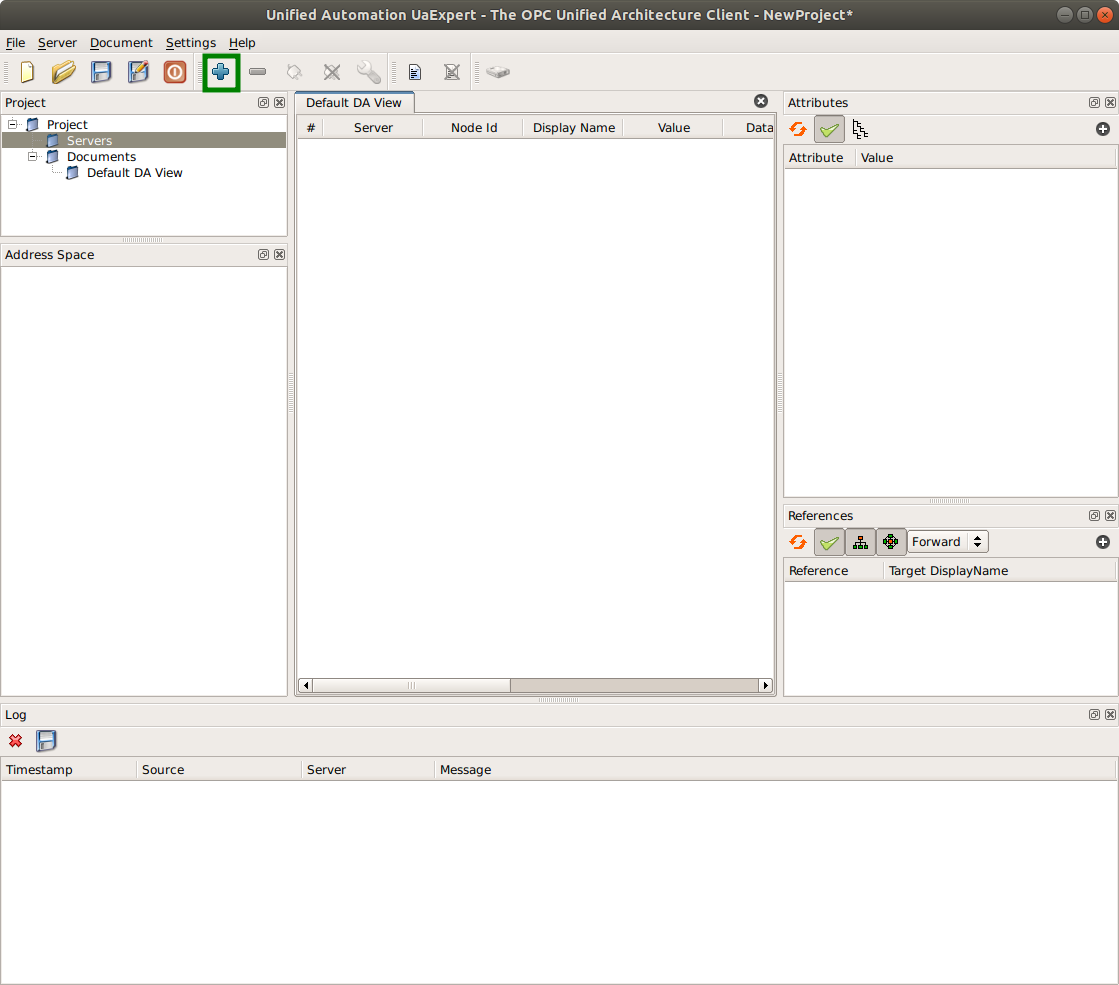Close the Address Space panel

click(x=280, y=255)
